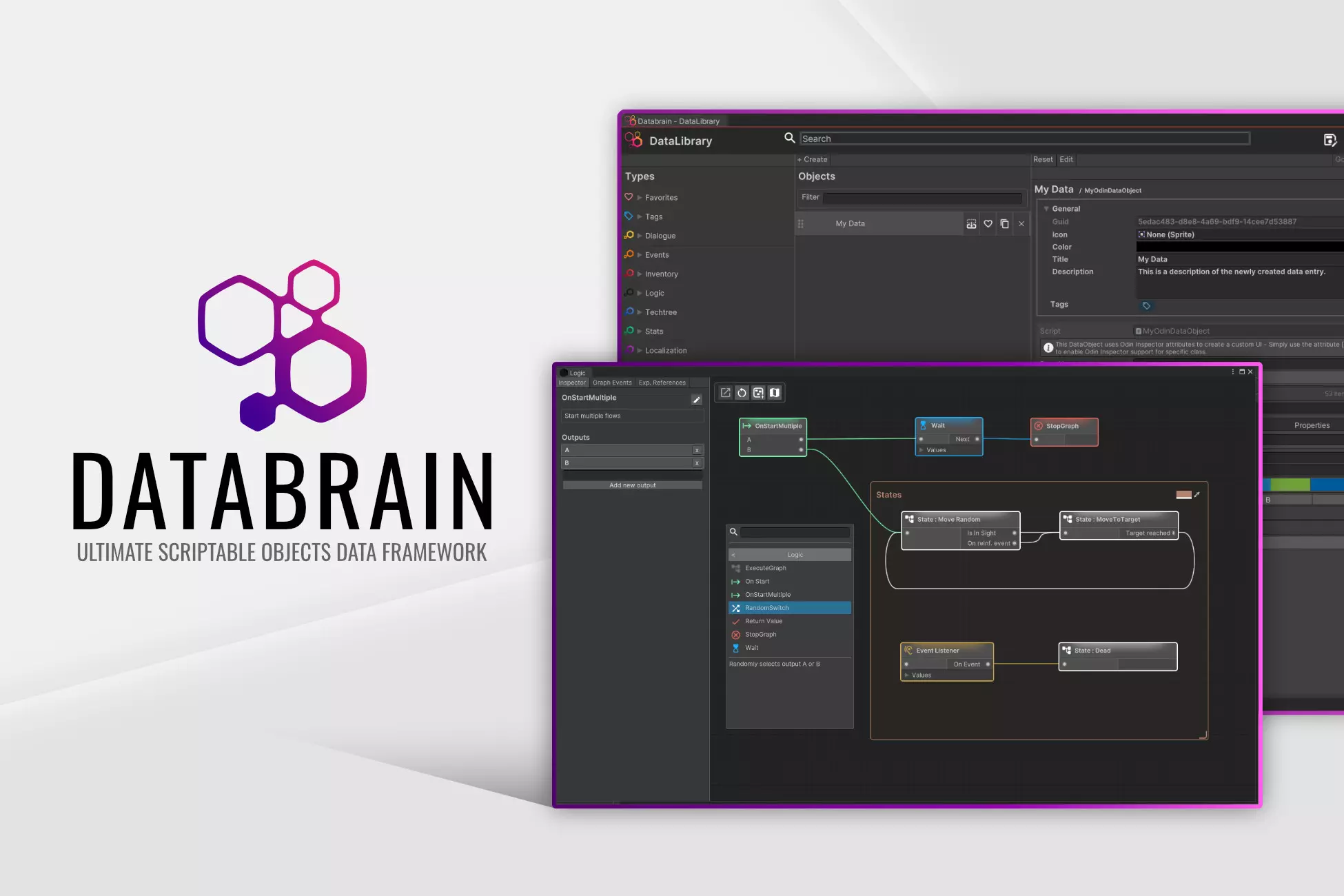The width and height of the screenshot is (1344, 896).
Task: Expand the Tags type in the Types list
Action: [640, 217]
